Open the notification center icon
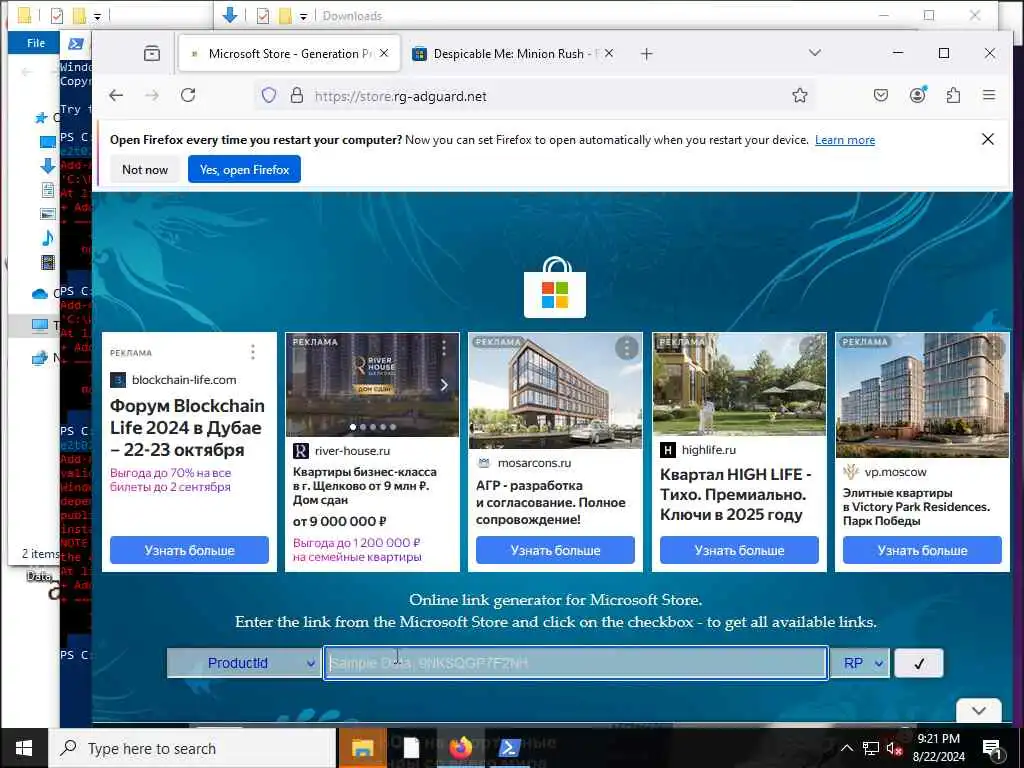Image resolution: width=1024 pixels, height=768 pixels. click(992, 750)
